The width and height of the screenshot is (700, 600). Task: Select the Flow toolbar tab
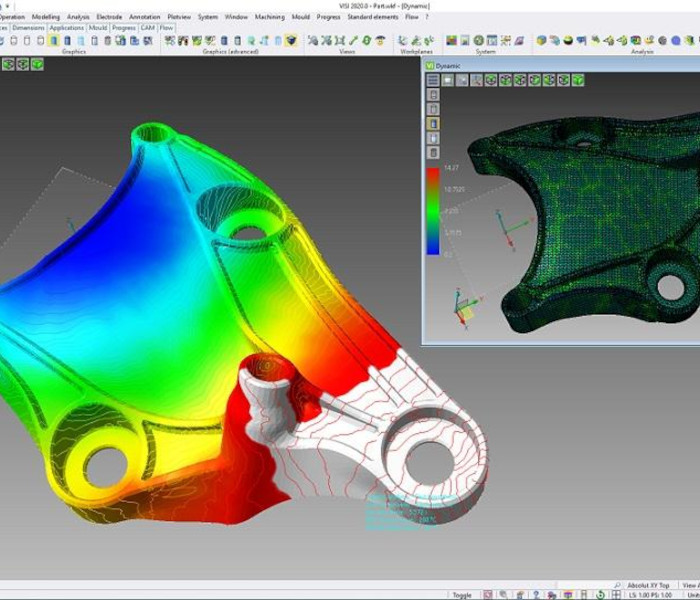point(166,28)
